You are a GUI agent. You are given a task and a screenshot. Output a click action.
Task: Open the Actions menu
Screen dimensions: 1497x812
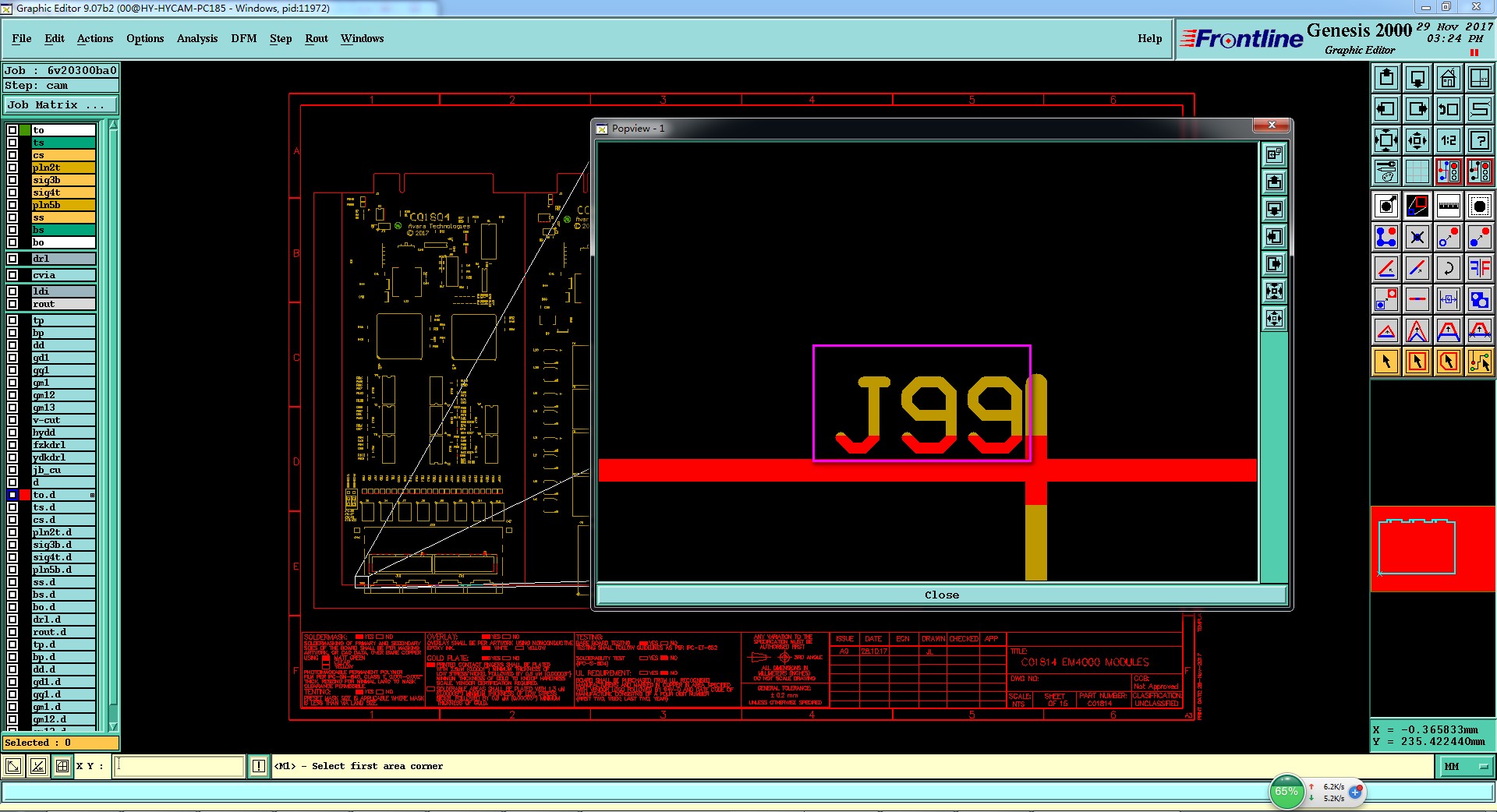(95, 38)
